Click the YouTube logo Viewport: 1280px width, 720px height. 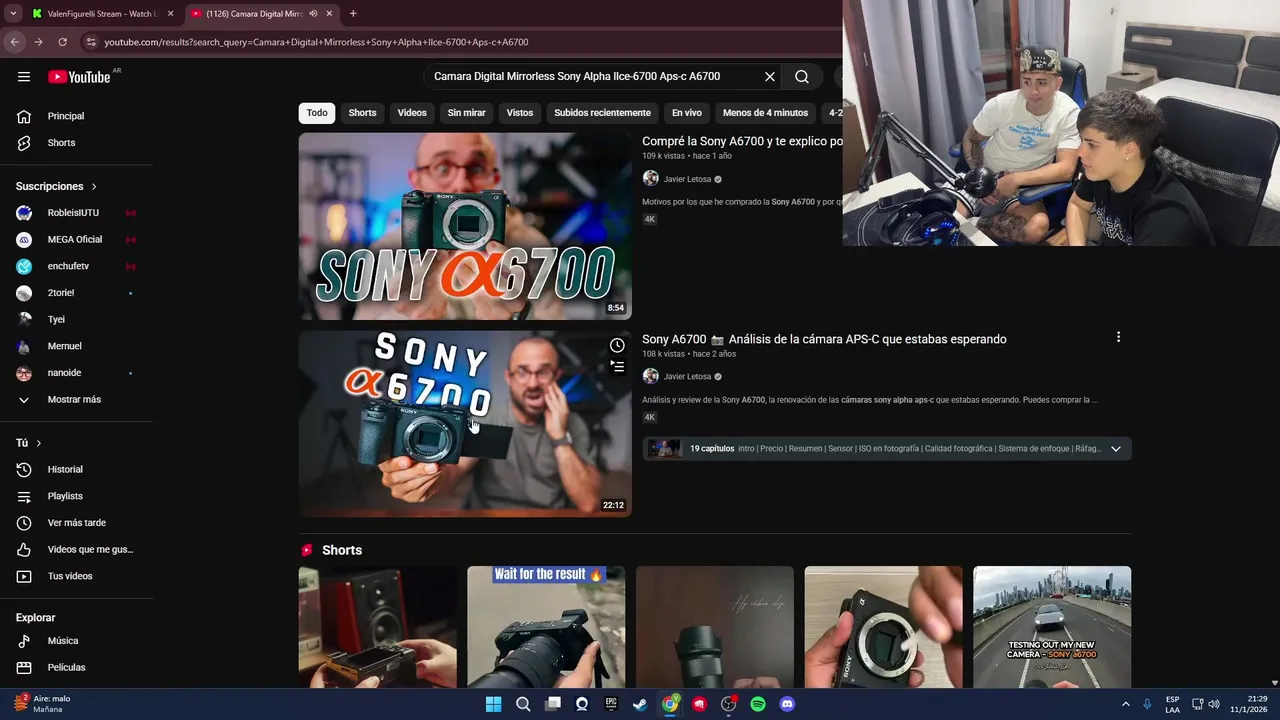click(79, 77)
